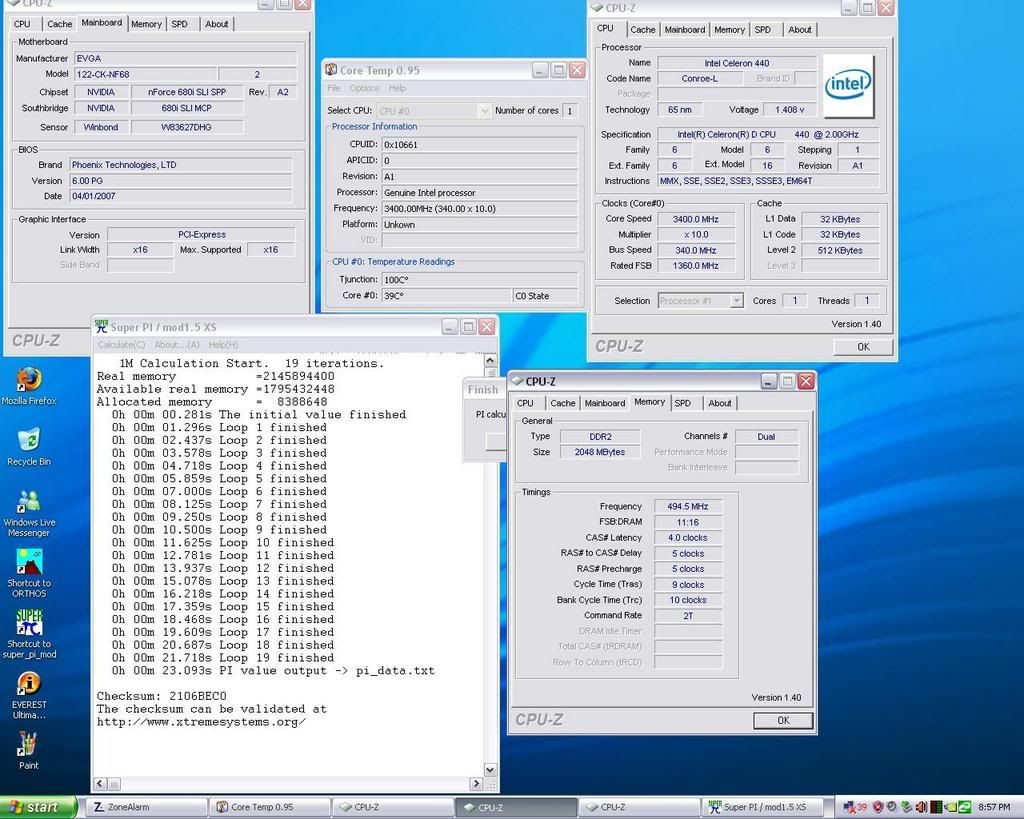The width and height of the screenshot is (1024, 819).
Task: Switch to Memory tab in Intel Celeron CPU-Z window
Action: [729, 30]
